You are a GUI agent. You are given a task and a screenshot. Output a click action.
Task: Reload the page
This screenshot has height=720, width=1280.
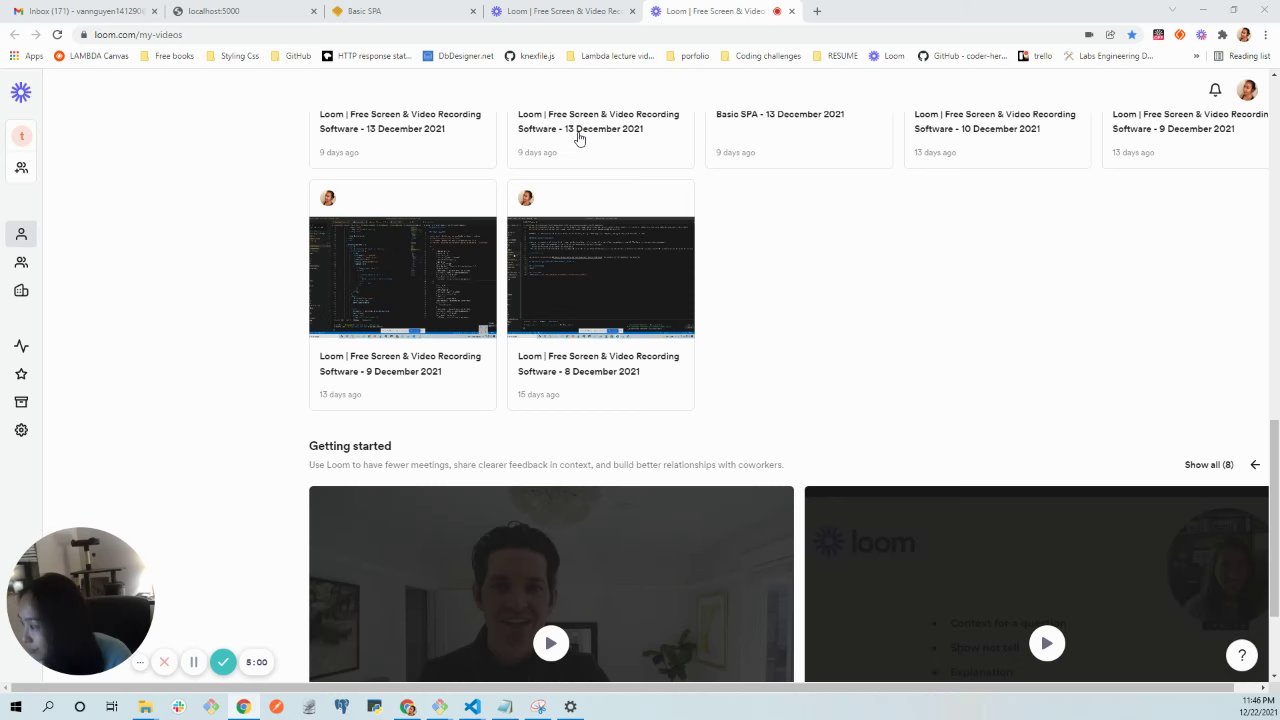coord(57,34)
